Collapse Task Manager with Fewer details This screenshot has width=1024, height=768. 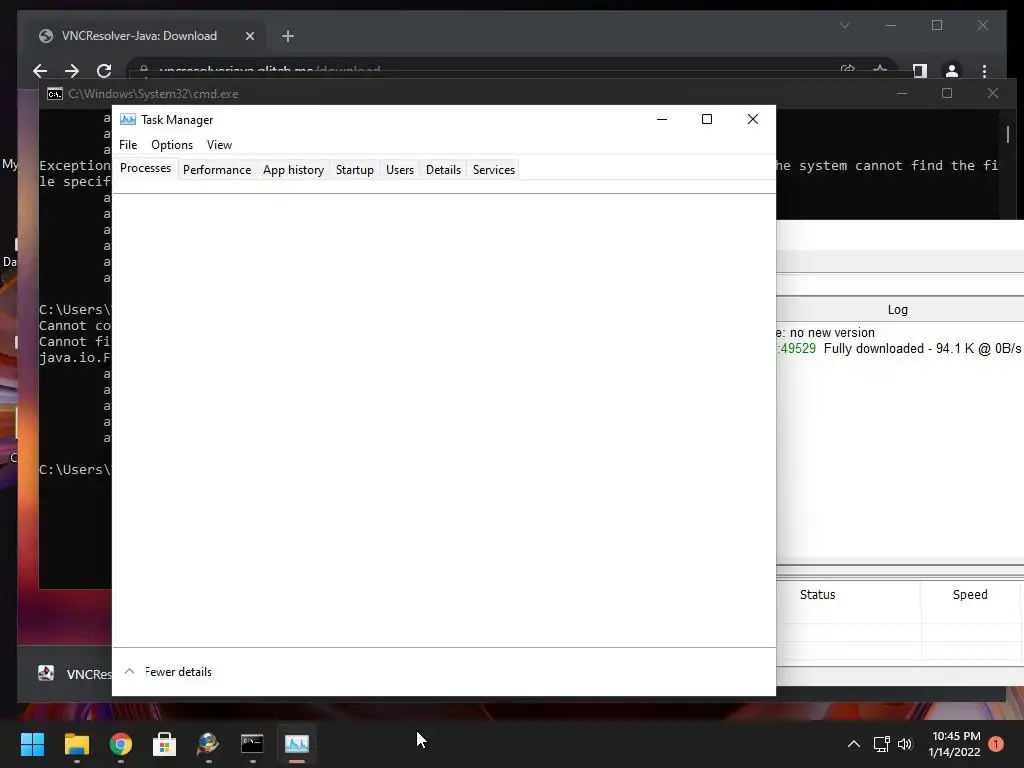point(168,672)
